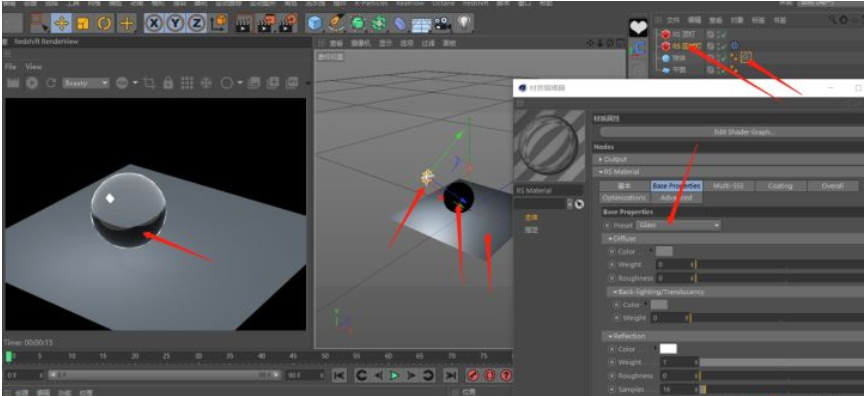Step to next frame
The image size is (866, 396).
point(411,376)
